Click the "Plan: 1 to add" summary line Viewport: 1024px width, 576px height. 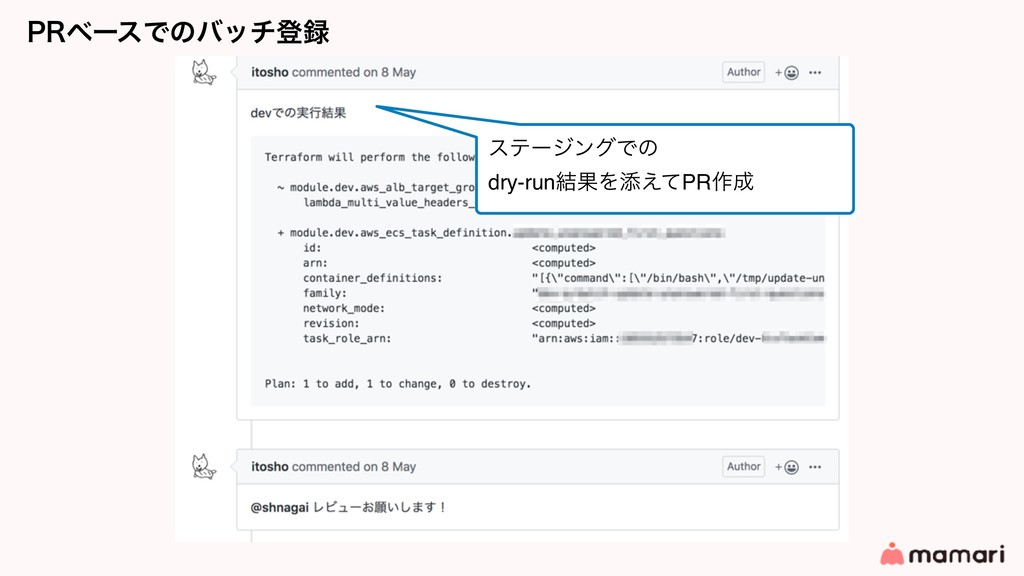[397, 383]
